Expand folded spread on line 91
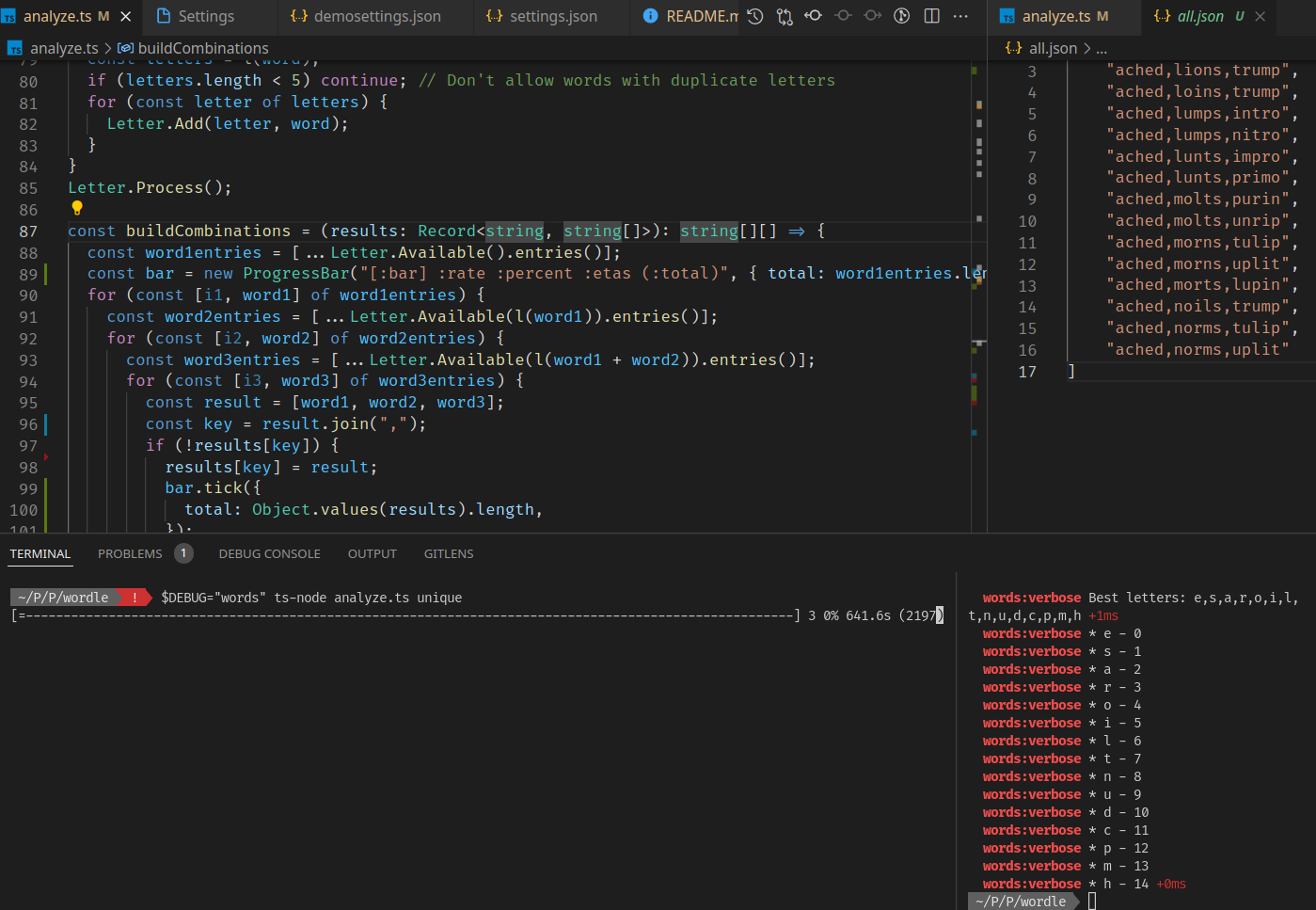The height and width of the screenshot is (910, 1316). coord(335,316)
